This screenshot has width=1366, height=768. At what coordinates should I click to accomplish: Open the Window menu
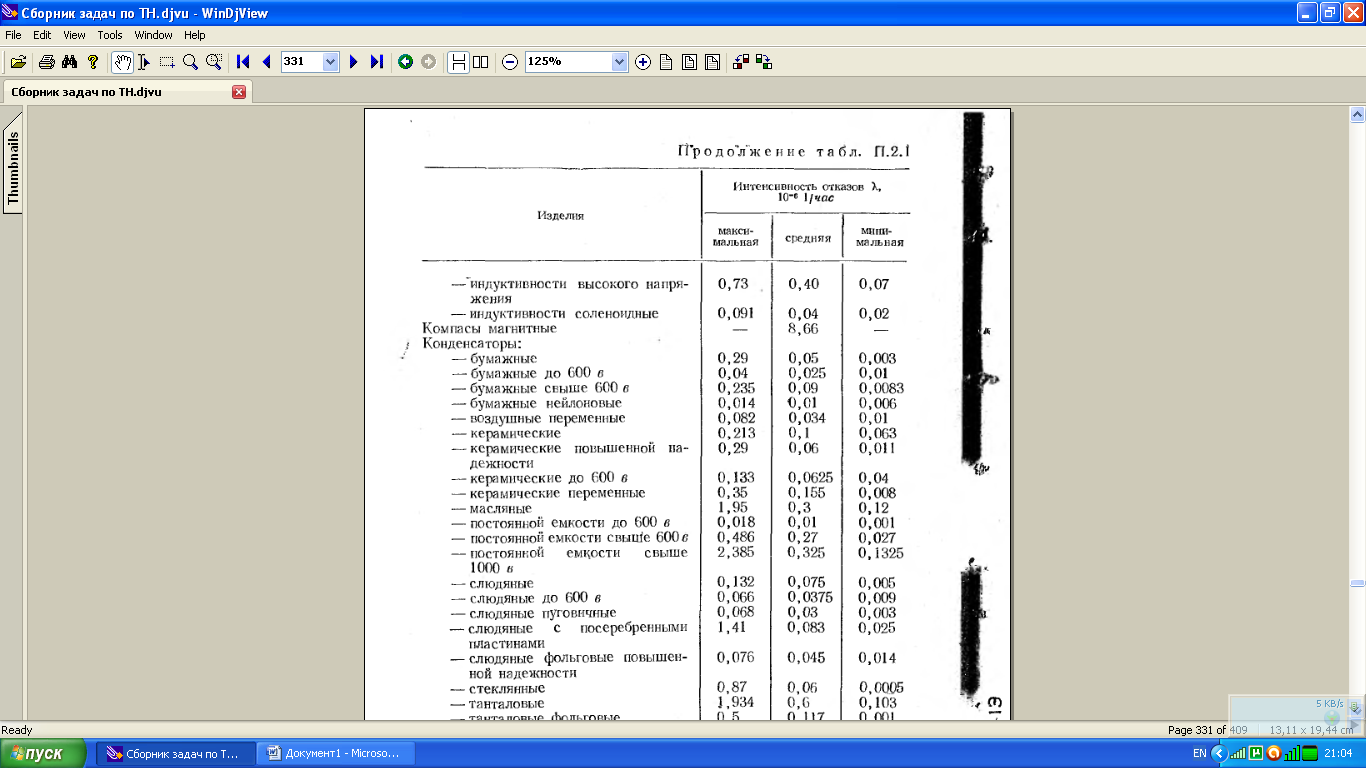pos(154,35)
